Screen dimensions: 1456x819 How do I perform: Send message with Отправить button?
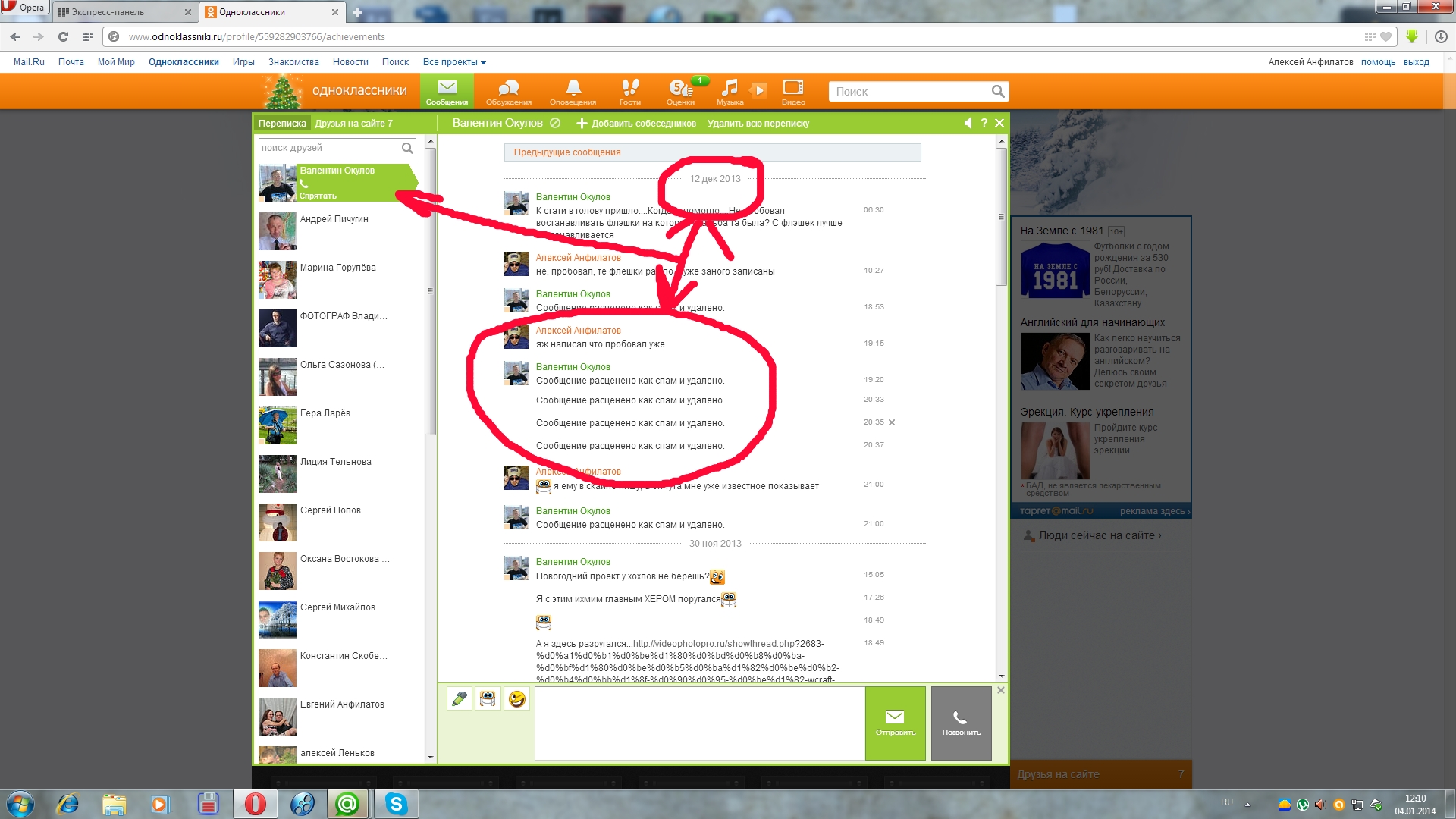pyautogui.click(x=896, y=723)
